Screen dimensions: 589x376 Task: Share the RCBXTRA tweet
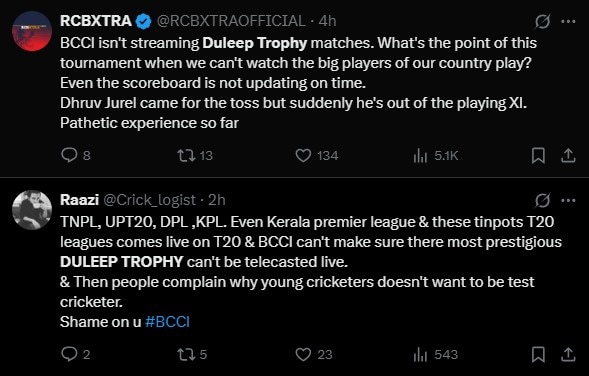click(x=568, y=156)
